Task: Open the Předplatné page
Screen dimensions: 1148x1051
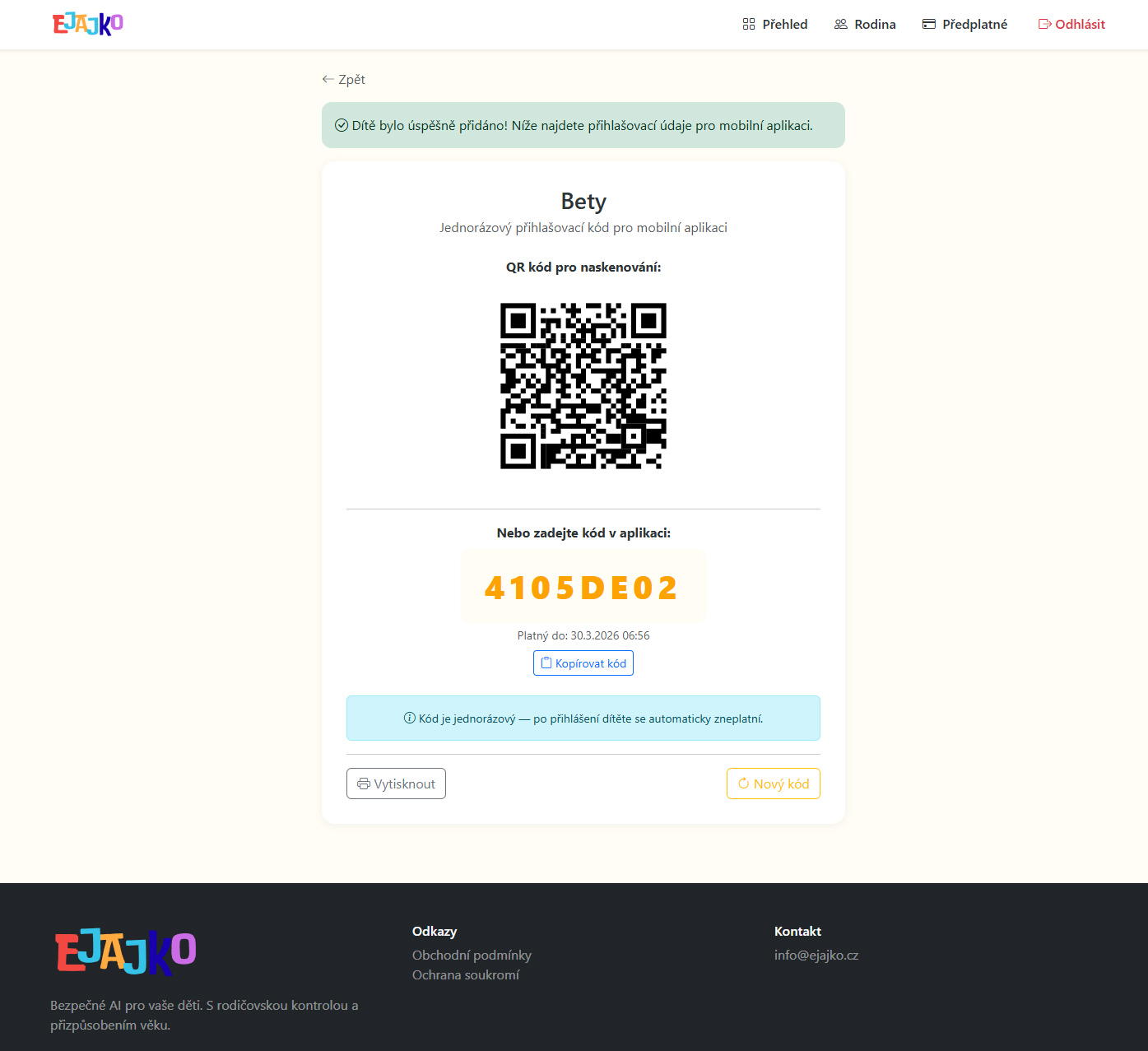Action: [974, 25]
